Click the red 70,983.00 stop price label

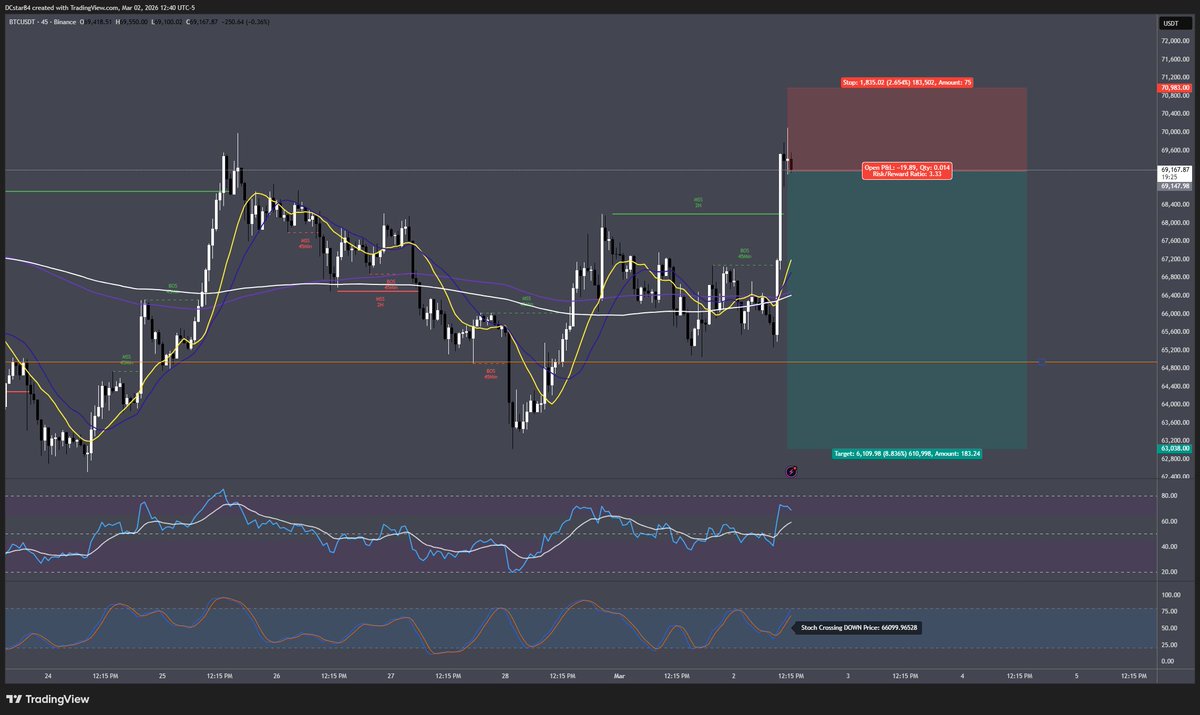1174,88
